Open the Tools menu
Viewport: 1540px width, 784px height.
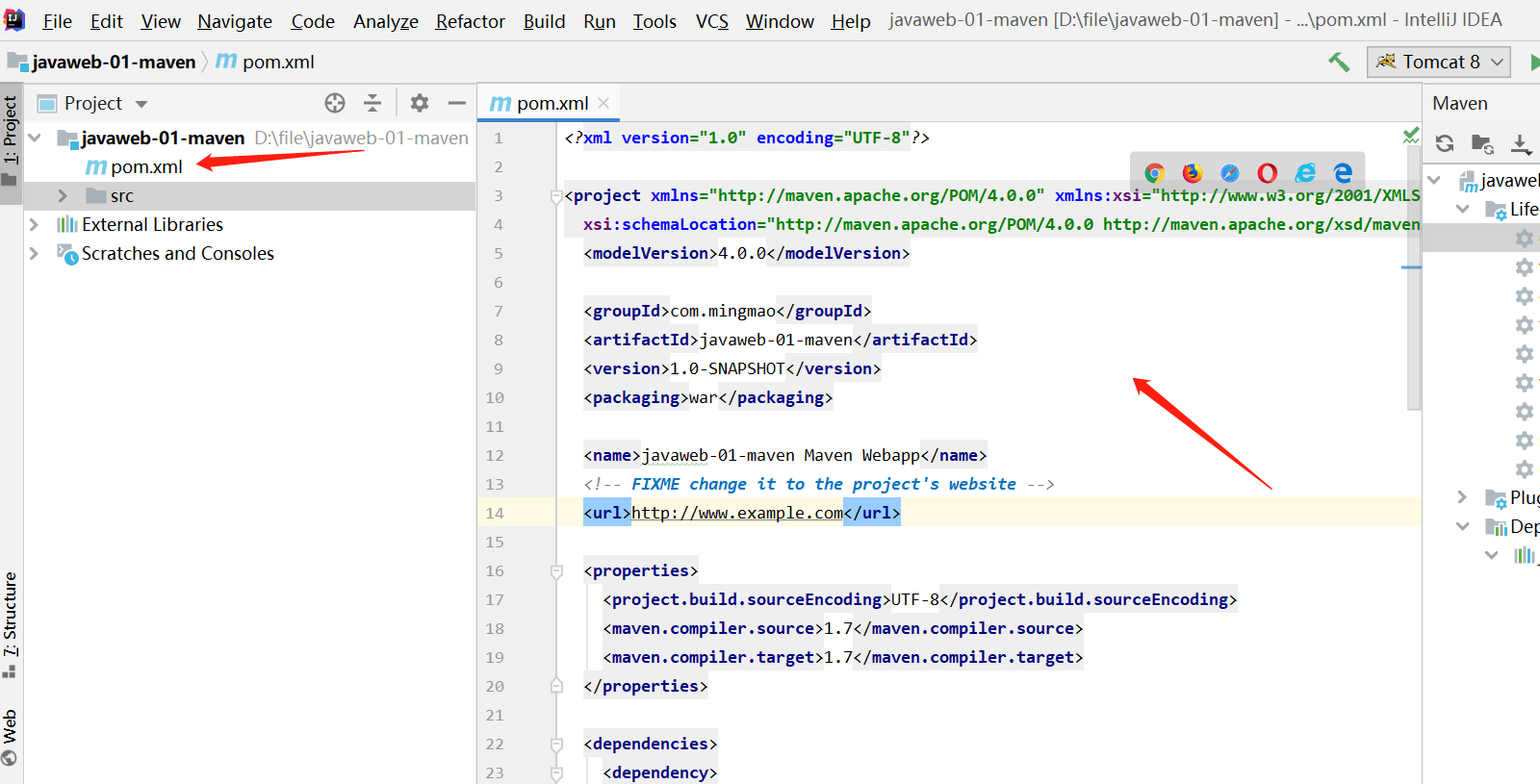654,21
